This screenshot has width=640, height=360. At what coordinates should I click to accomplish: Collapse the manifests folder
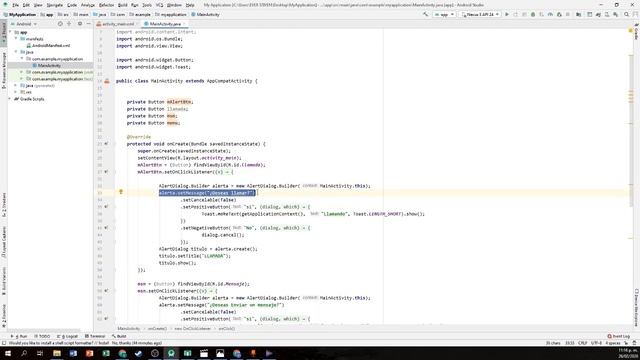[16, 38]
